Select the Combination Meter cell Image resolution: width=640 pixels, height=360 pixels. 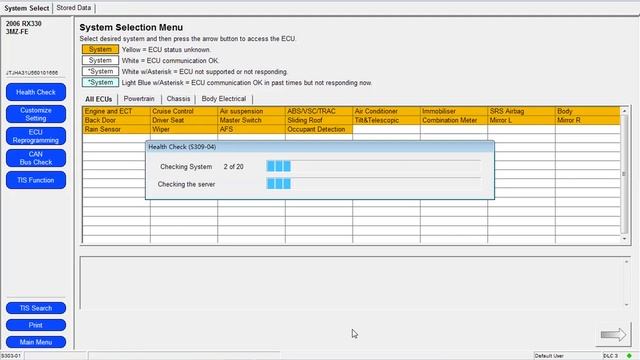(454, 120)
